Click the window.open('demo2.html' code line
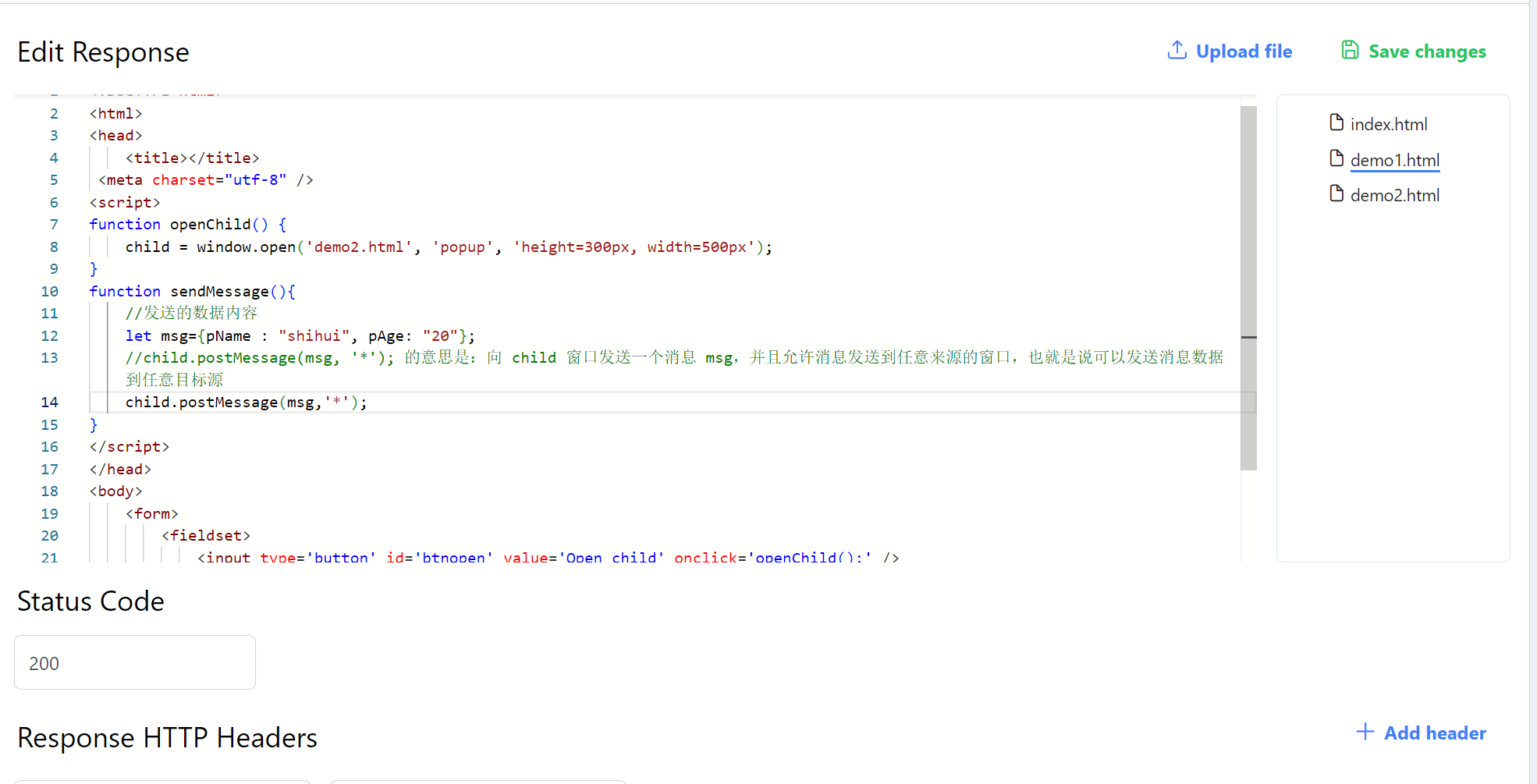1537x784 pixels. point(449,247)
